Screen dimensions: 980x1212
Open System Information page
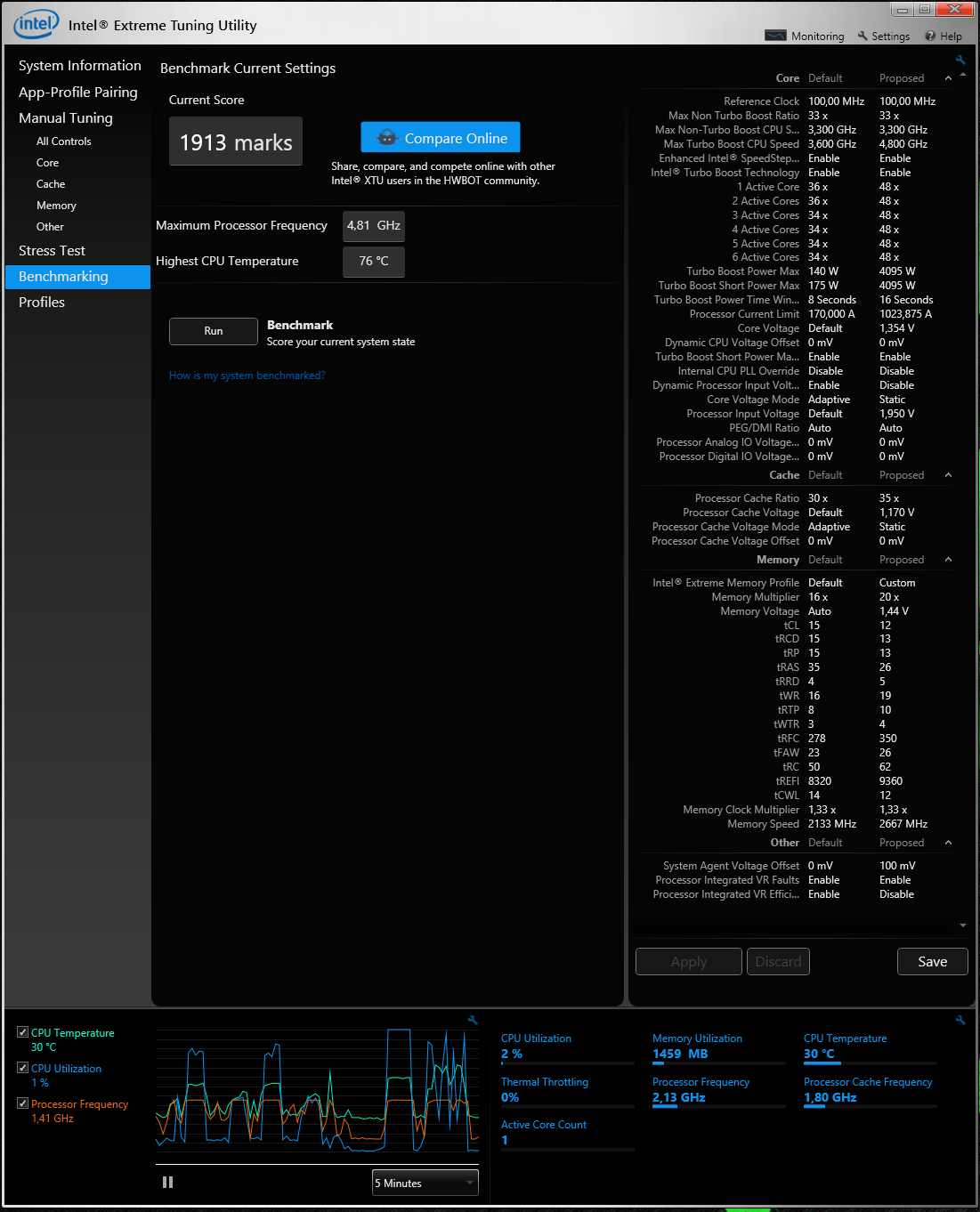[79, 66]
